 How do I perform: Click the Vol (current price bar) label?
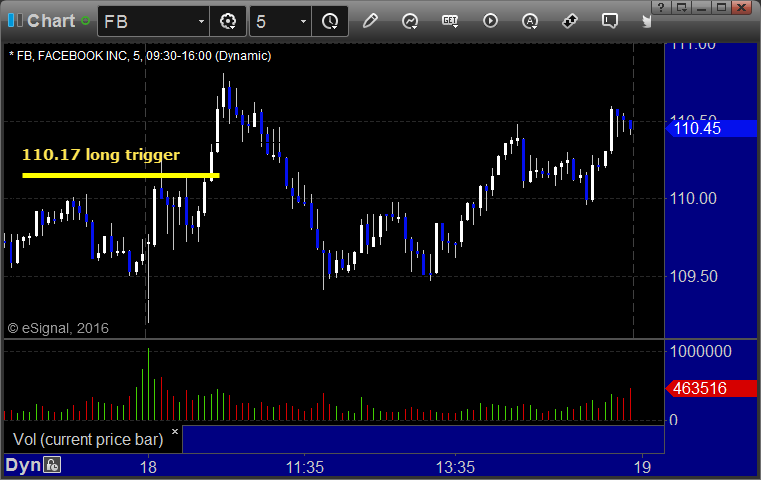pos(88,439)
